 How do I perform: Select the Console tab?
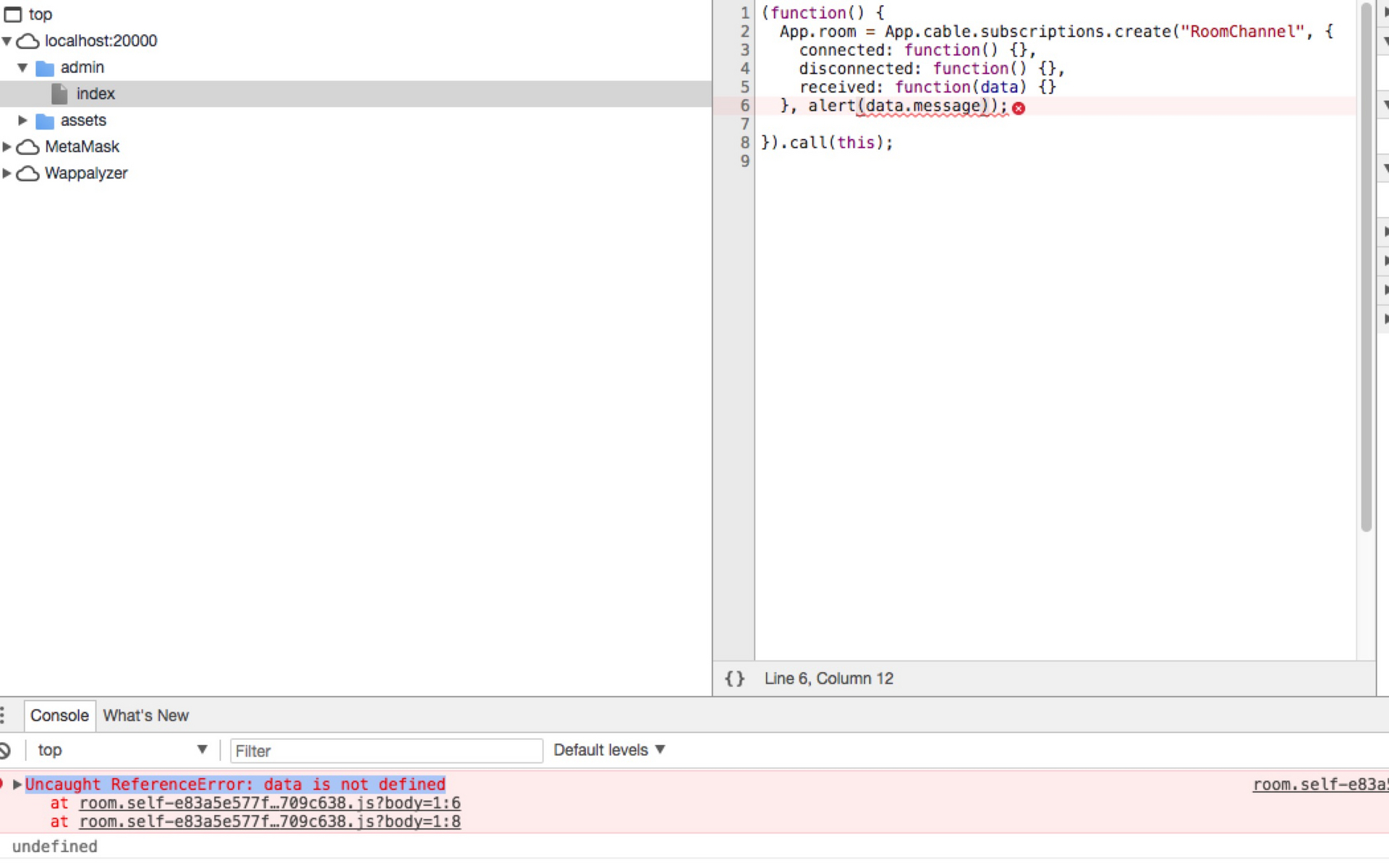(x=59, y=715)
